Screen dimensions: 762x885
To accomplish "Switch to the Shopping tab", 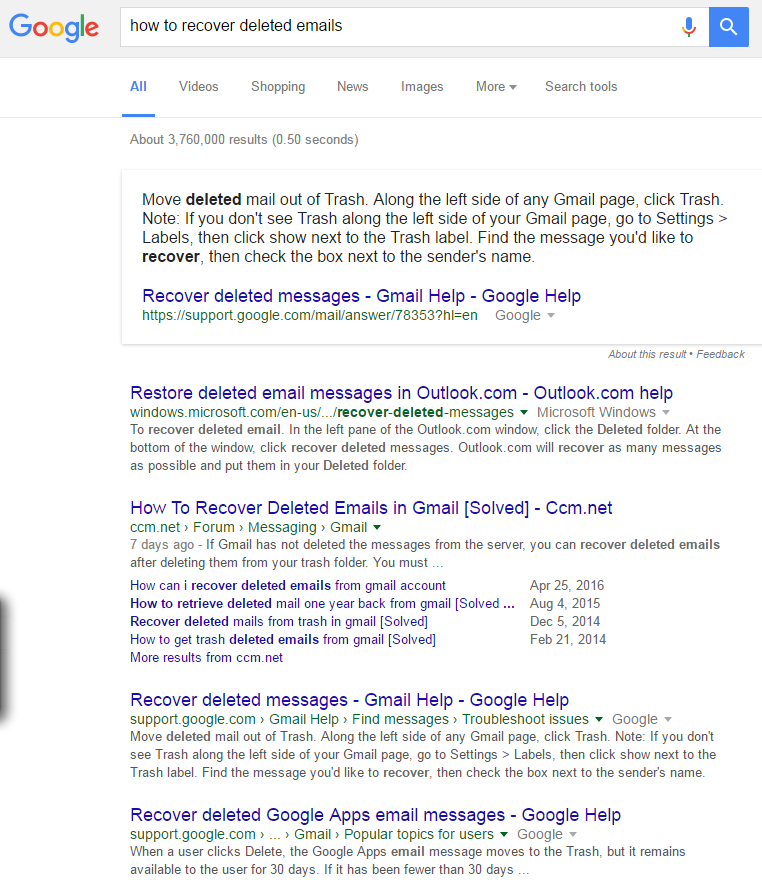I will [278, 86].
